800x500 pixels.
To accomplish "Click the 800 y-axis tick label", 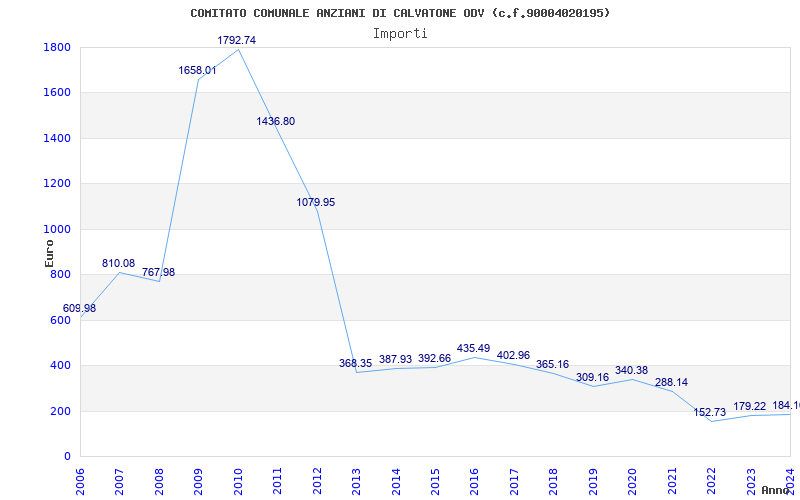I will point(61,275).
